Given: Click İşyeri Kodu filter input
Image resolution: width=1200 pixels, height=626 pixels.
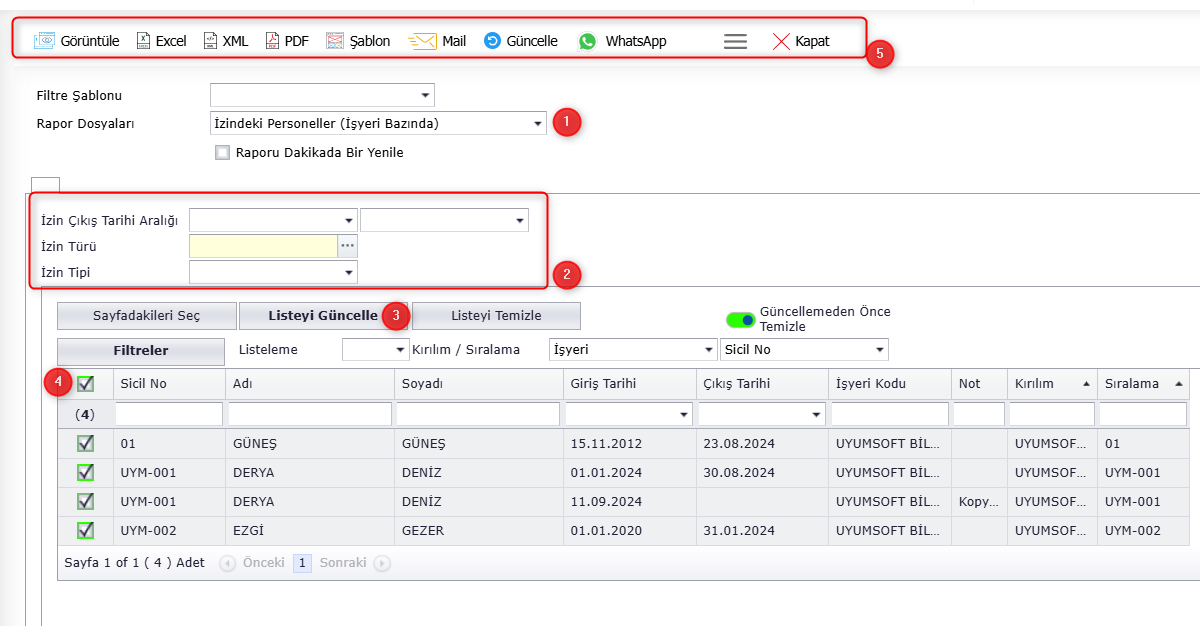Looking at the screenshot, I should [x=890, y=414].
